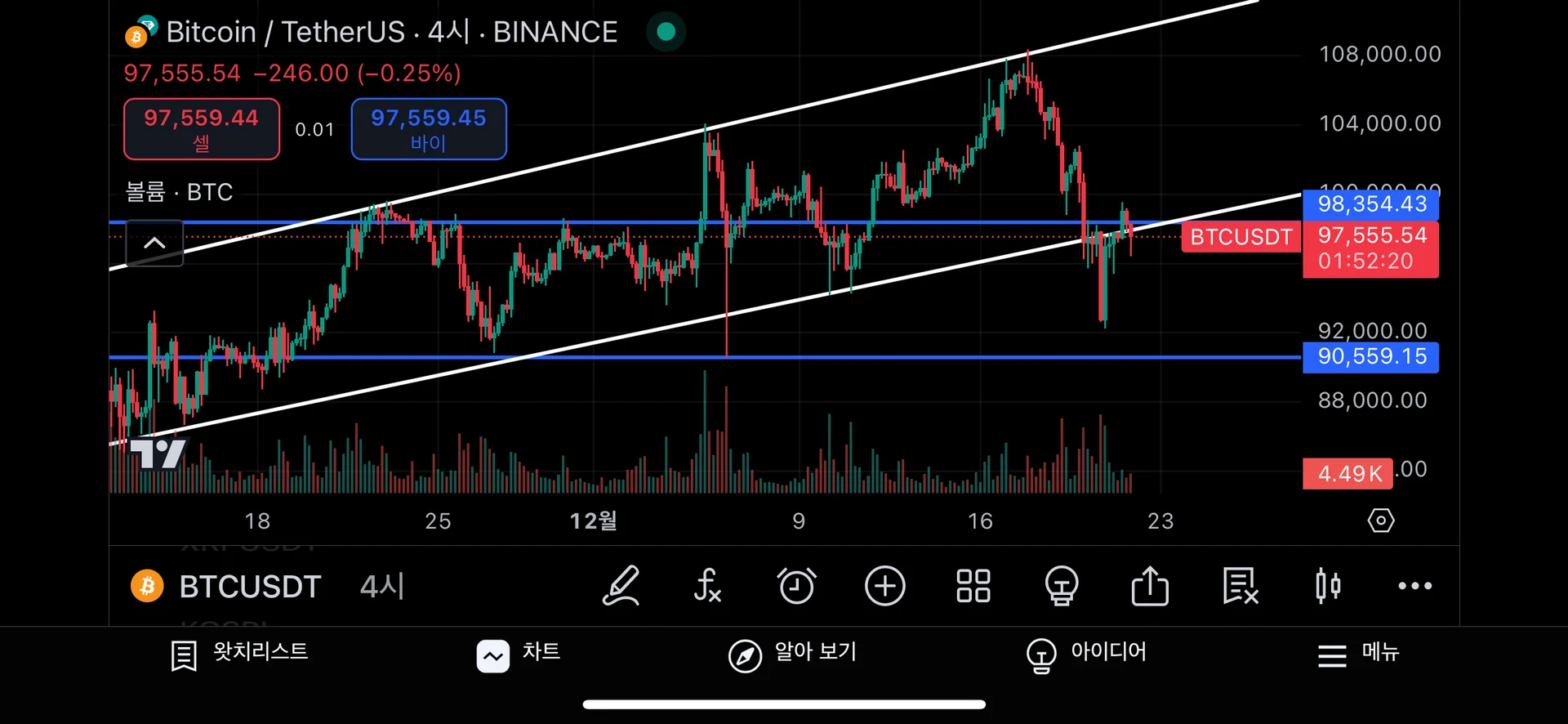Switch to the 왓치리스트 tab
The width and height of the screenshot is (1568, 724).
[240, 654]
